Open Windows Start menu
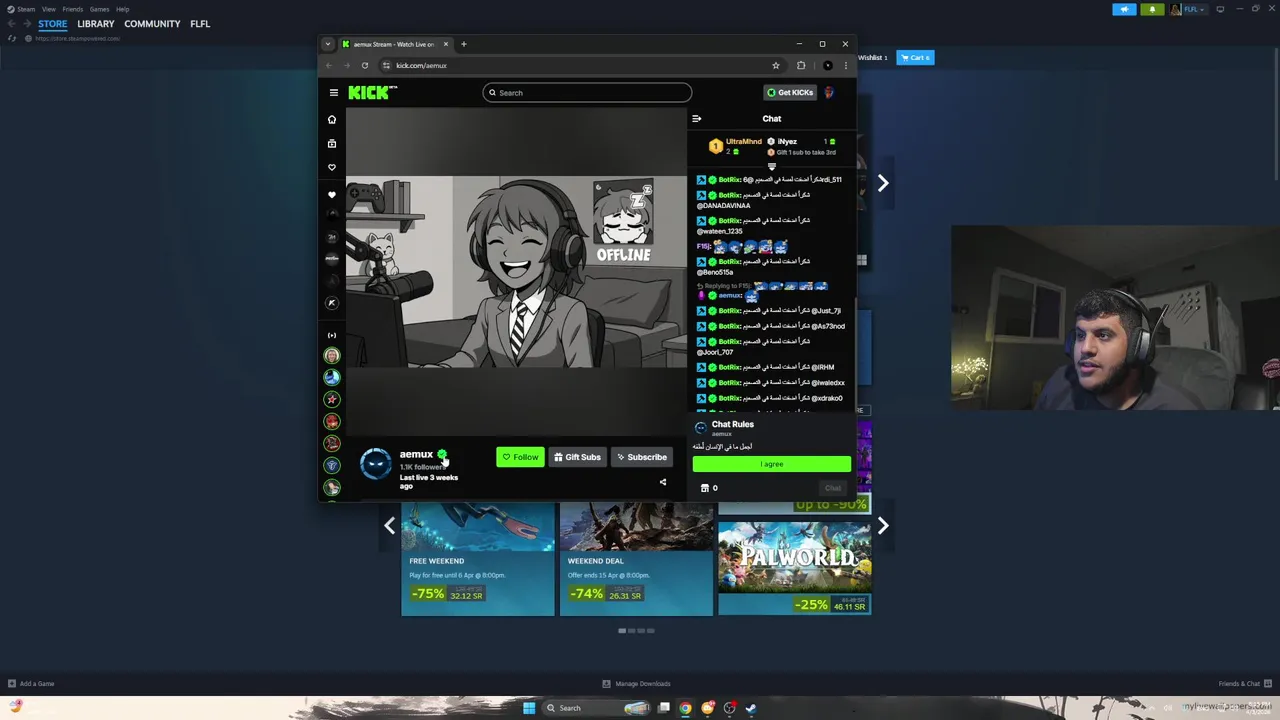The height and width of the screenshot is (720, 1280). (529, 708)
